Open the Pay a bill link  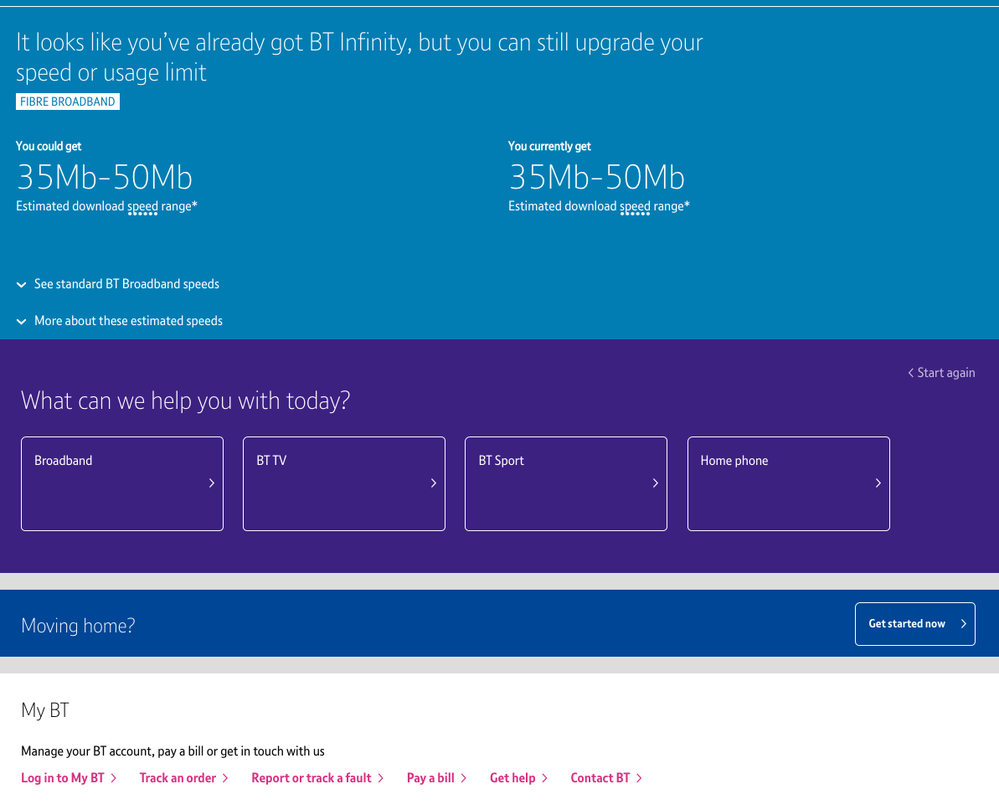coord(436,778)
